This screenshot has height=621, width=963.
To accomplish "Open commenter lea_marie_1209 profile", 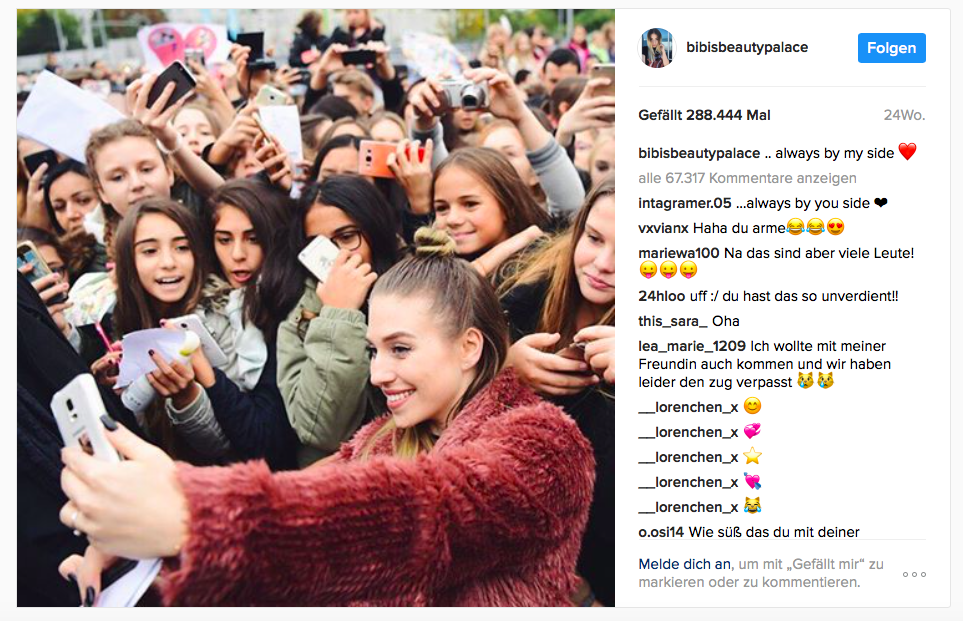I will click(692, 346).
